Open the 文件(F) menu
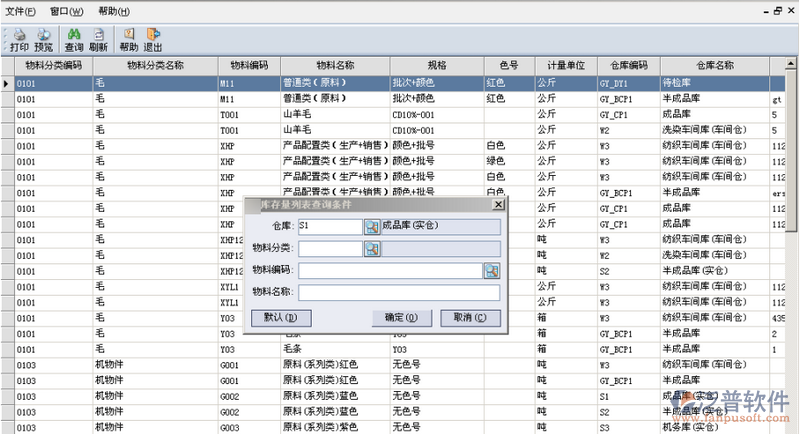 (21, 11)
